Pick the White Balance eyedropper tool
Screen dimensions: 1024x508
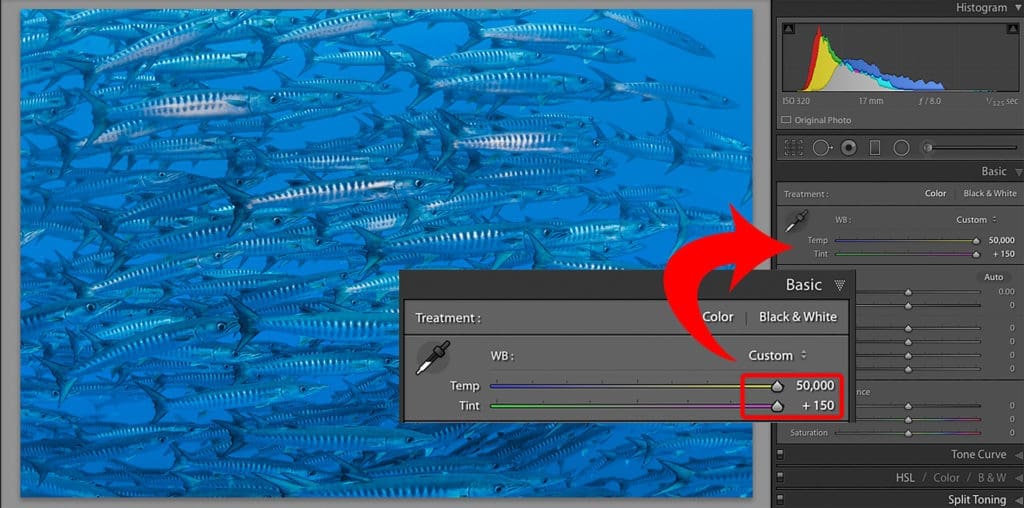pyautogui.click(x=797, y=221)
